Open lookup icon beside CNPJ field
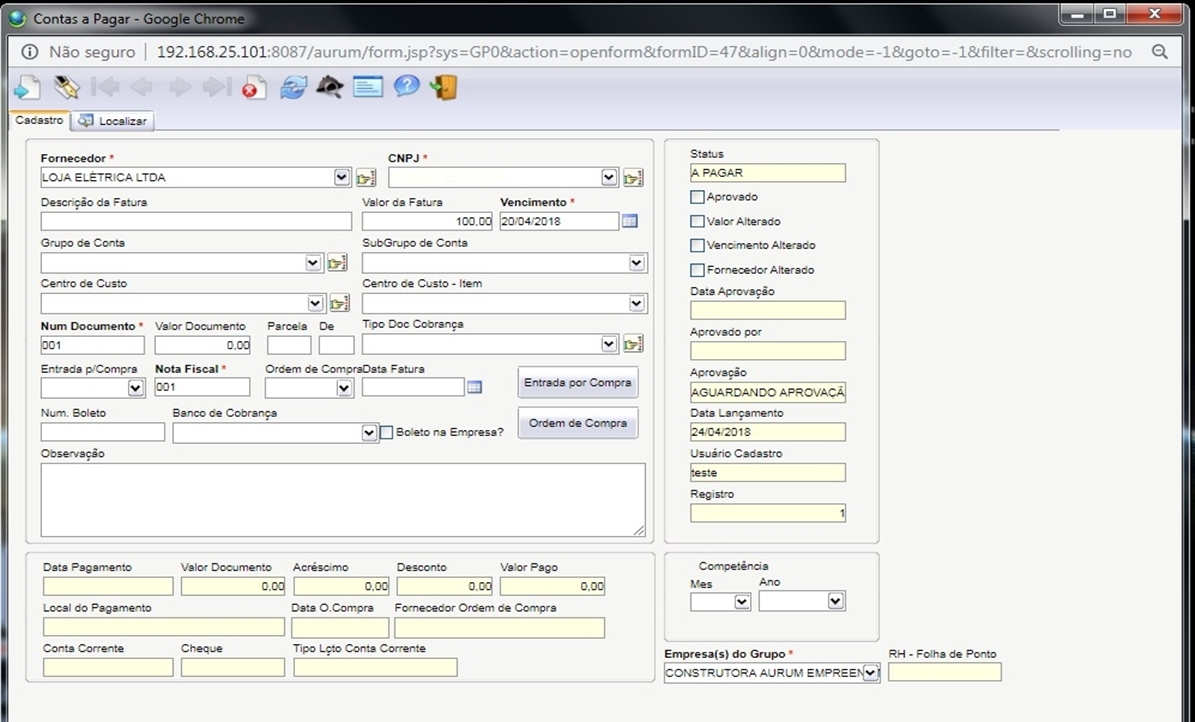1195x722 pixels. pyautogui.click(x=633, y=178)
